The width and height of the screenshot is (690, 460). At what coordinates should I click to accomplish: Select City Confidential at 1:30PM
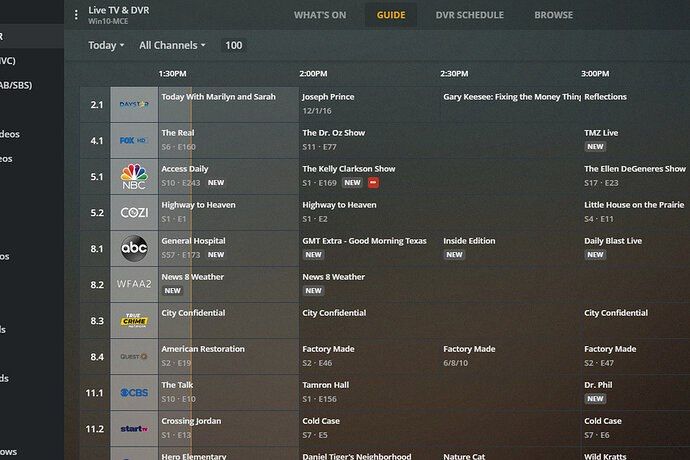228,320
